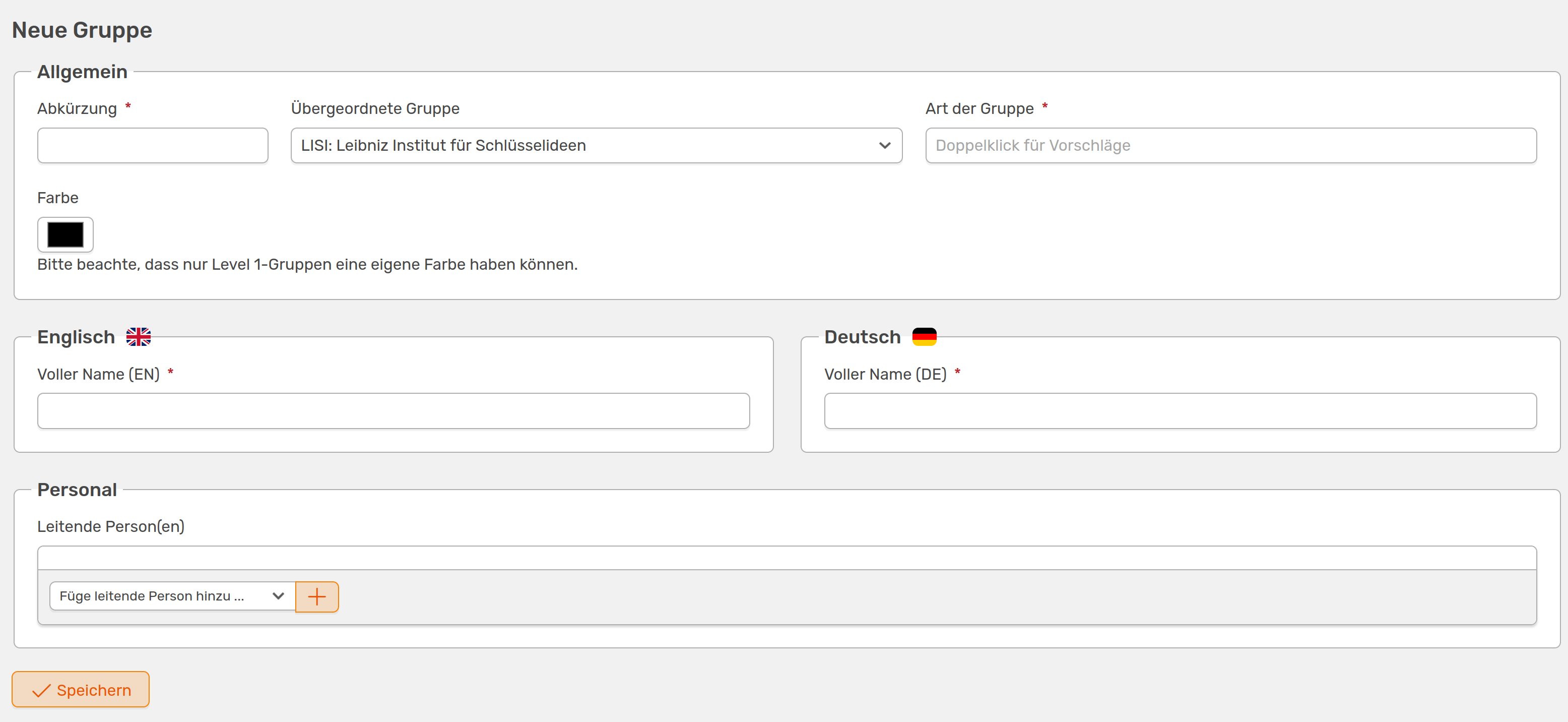The height and width of the screenshot is (722, 1568).
Task: Click the Allgemein section heading
Action: [82, 72]
